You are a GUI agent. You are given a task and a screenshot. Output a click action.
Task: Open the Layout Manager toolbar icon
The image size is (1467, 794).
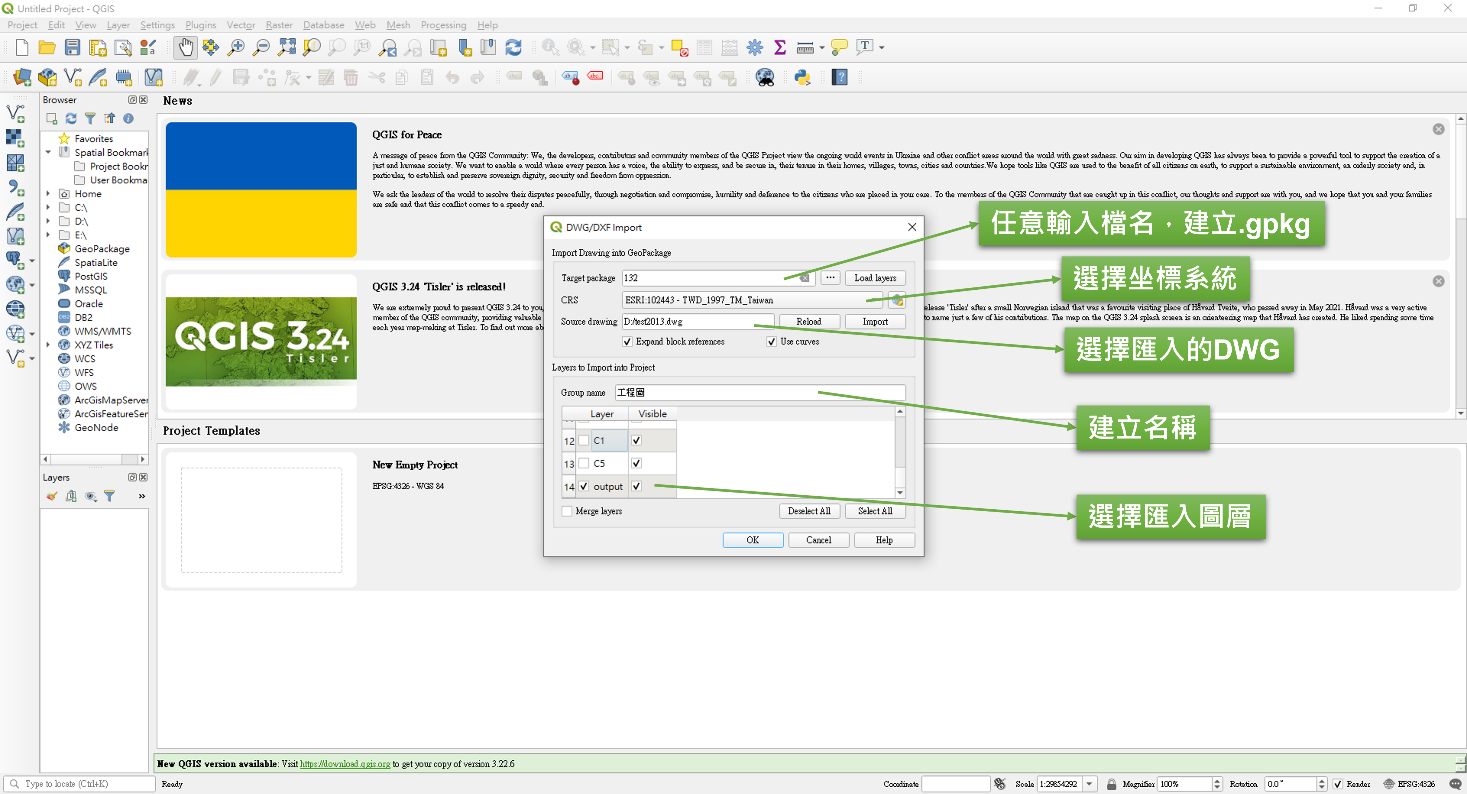[122, 47]
